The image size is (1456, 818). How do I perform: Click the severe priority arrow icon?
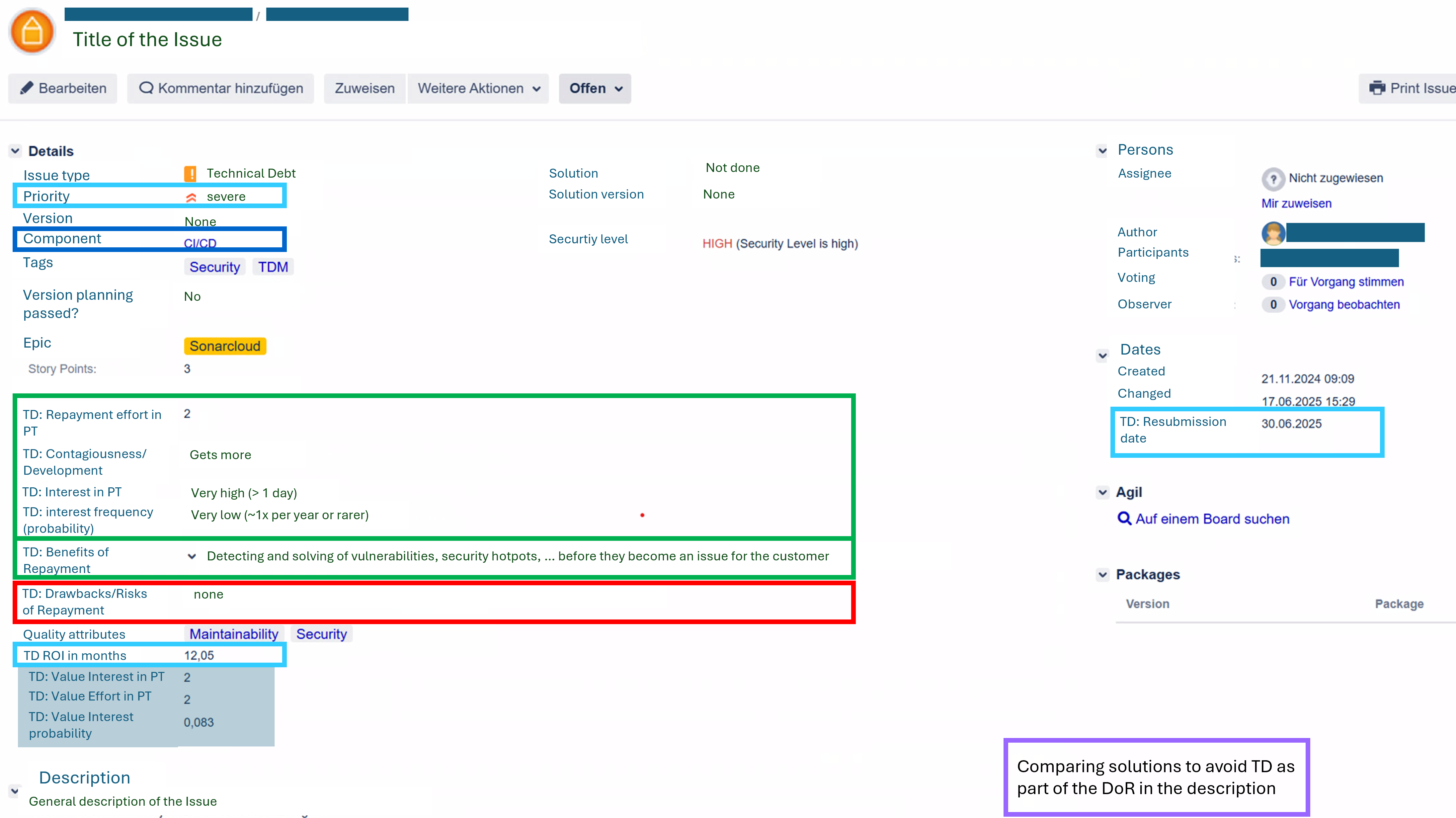coord(191,197)
